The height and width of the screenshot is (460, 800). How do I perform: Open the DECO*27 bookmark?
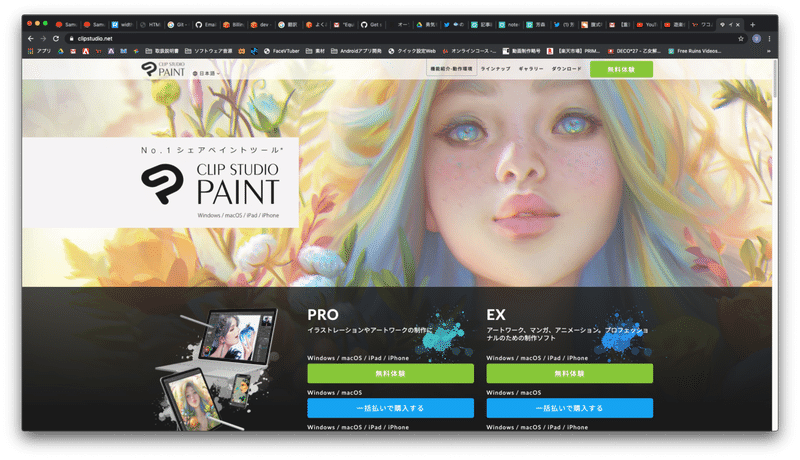click(634, 51)
